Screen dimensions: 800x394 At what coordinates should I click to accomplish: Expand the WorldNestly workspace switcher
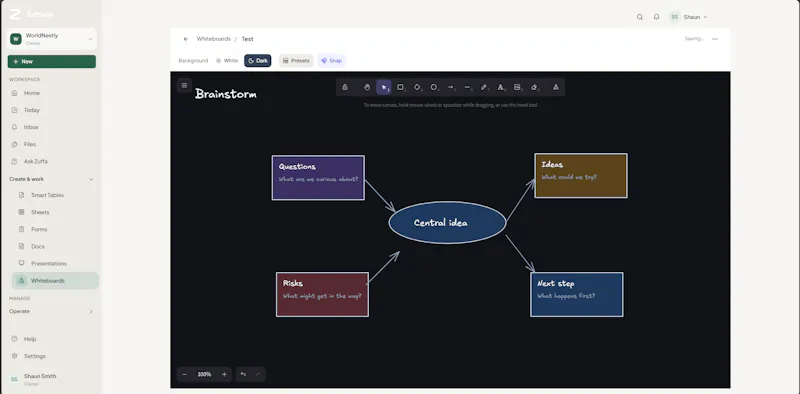(x=52, y=39)
